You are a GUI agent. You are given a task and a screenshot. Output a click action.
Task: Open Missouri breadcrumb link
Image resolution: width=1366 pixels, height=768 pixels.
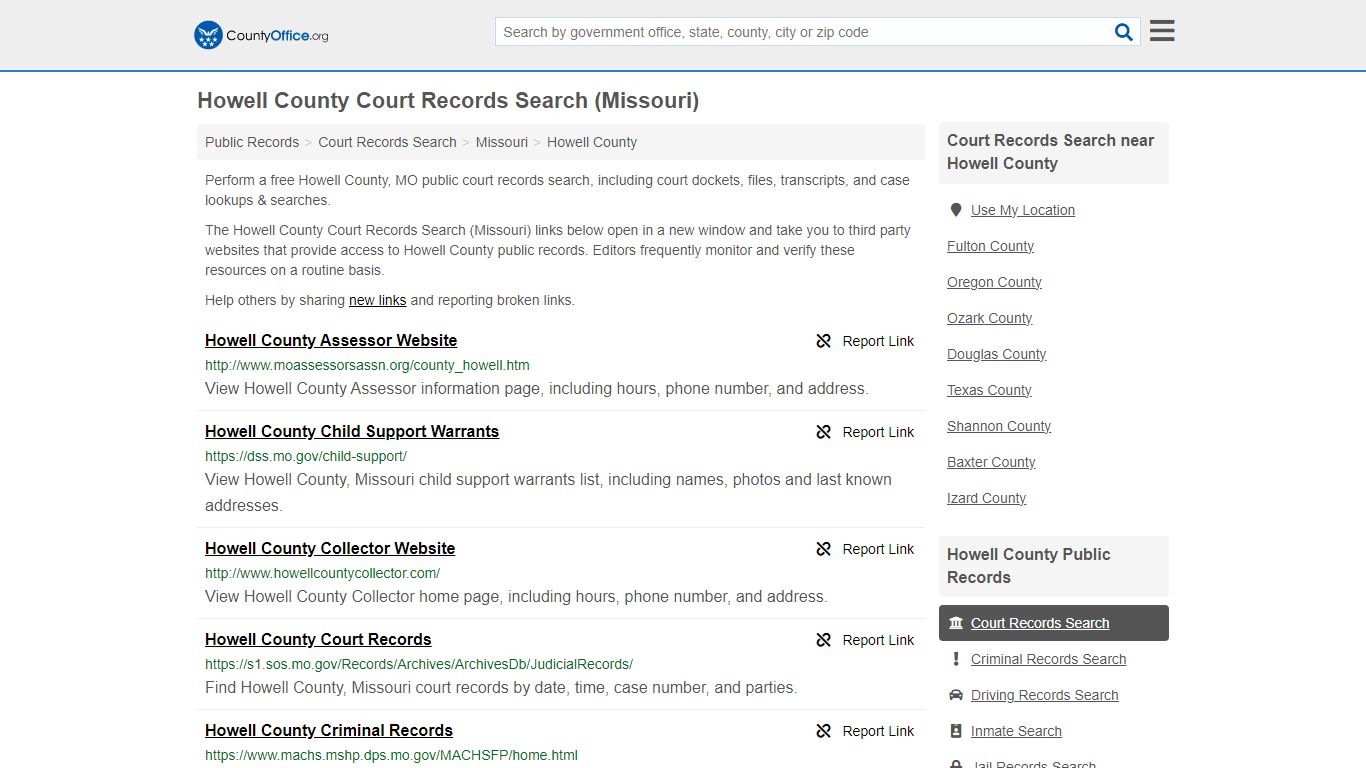click(502, 142)
